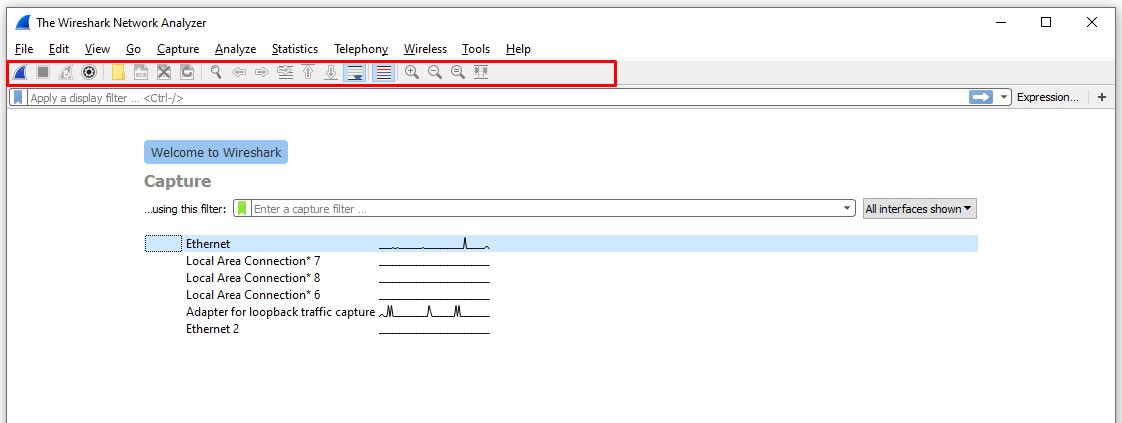Open the File menu
Screen dimensions: 1122x423
[24, 49]
